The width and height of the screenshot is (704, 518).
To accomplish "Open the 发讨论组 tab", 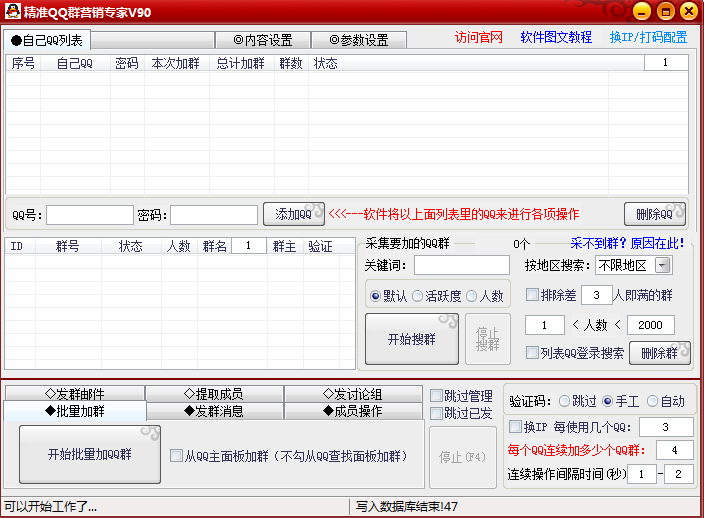I will pos(352,394).
